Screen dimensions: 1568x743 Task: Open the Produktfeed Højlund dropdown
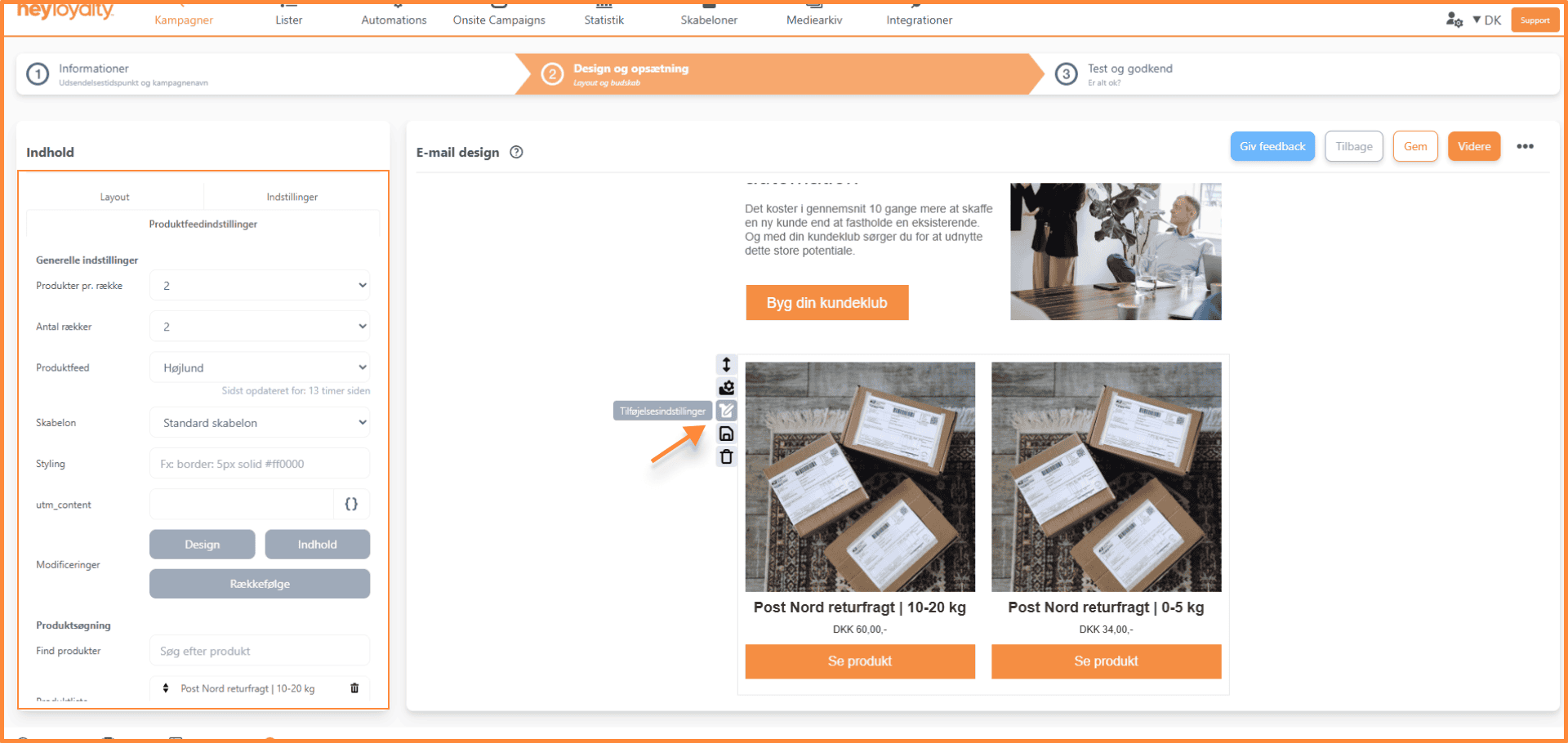(260, 367)
